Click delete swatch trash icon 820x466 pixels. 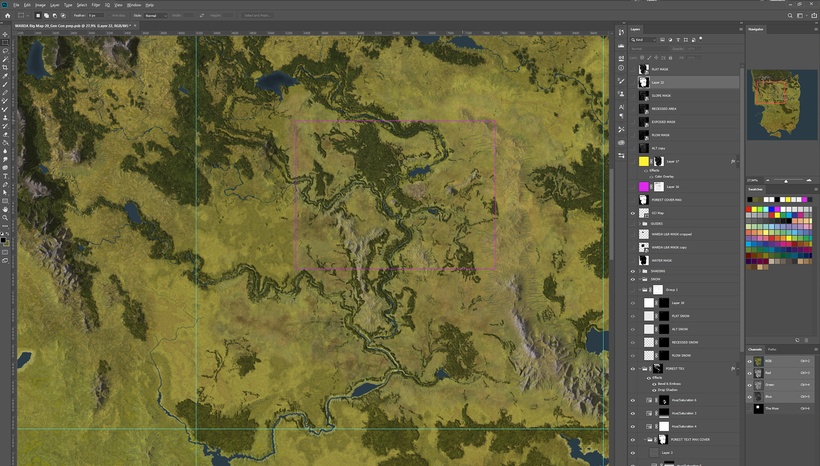pyautogui.click(x=806, y=340)
